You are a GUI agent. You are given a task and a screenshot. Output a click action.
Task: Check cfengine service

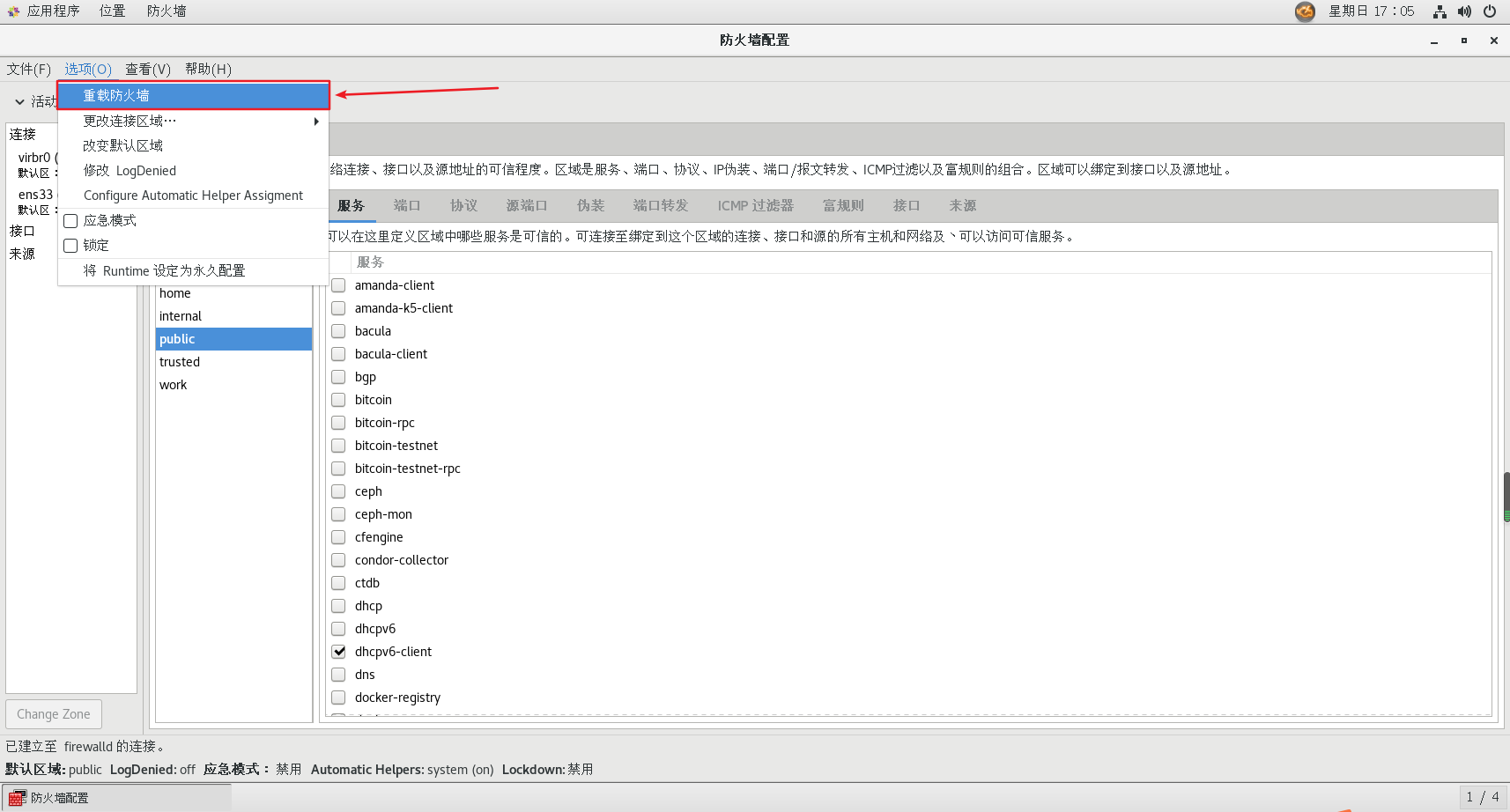pos(338,537)
